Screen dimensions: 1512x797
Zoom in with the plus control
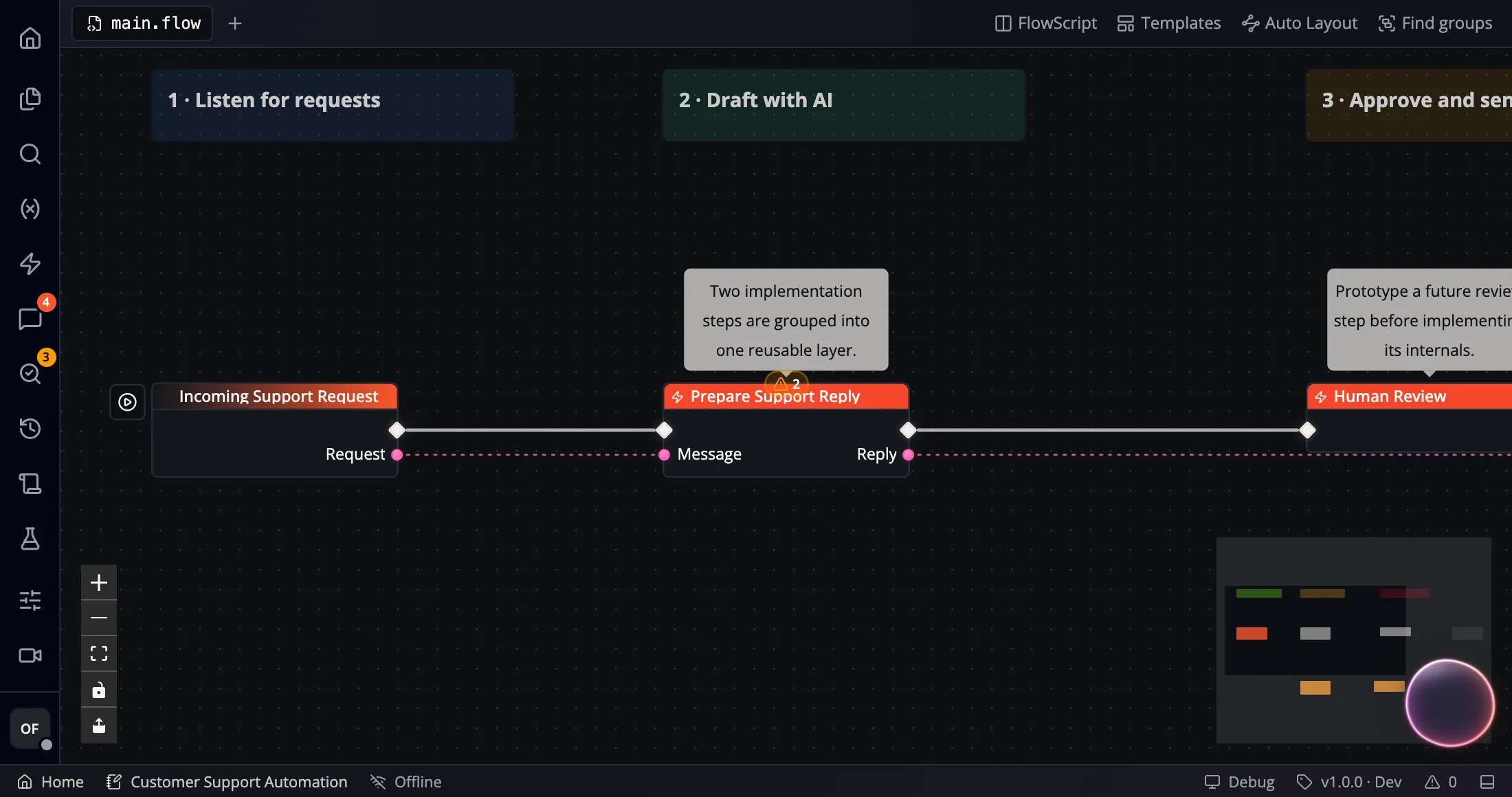(x=99, y=583)
